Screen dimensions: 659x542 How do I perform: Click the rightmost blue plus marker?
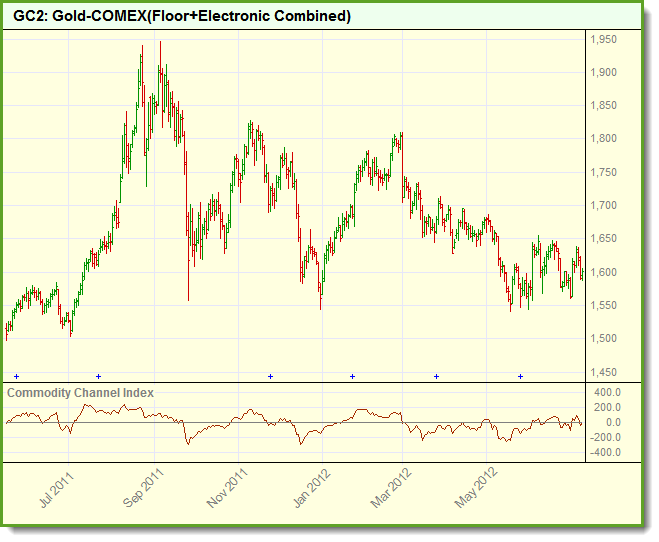coord(520,376)
